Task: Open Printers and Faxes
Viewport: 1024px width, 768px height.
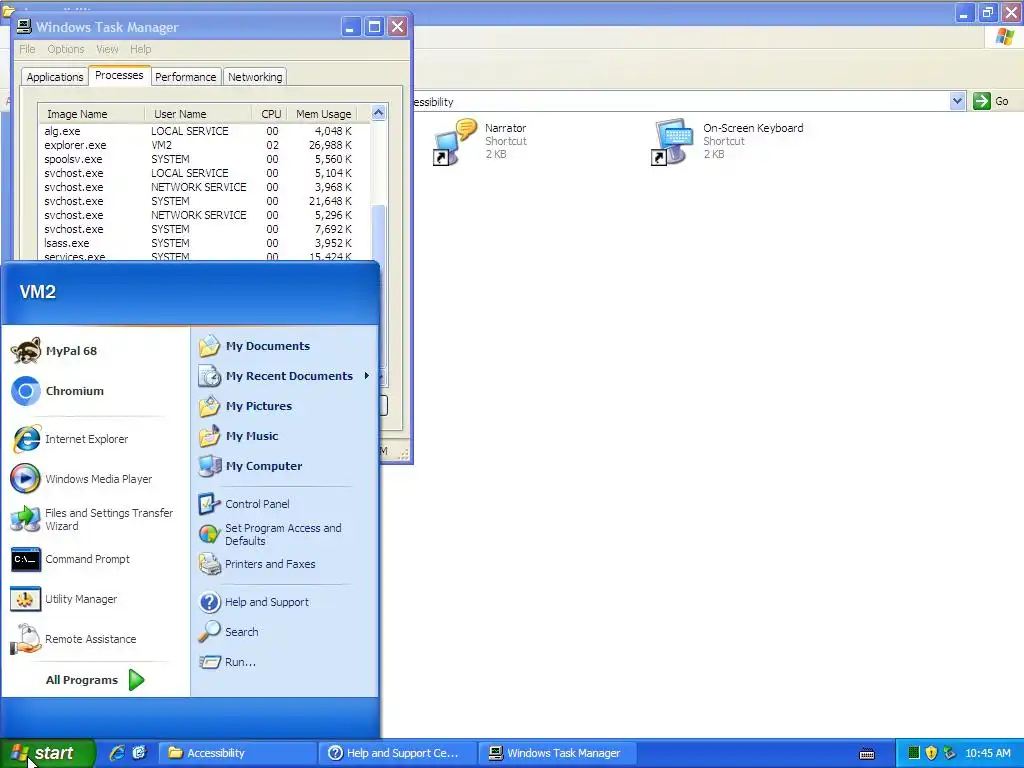Action: 257,564
